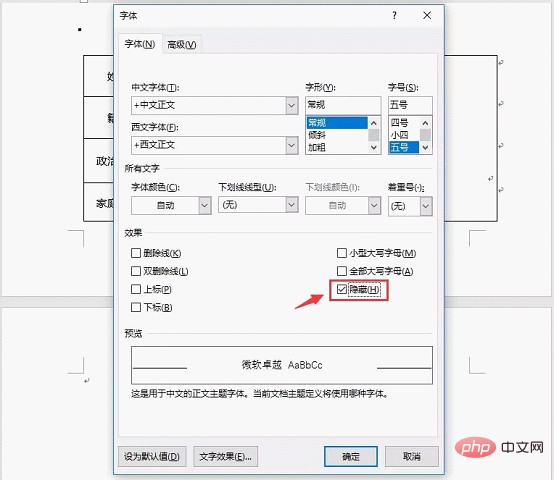This screenshot has height=480, width=554.
Task: Click the 确定 button
Action: 351,456
